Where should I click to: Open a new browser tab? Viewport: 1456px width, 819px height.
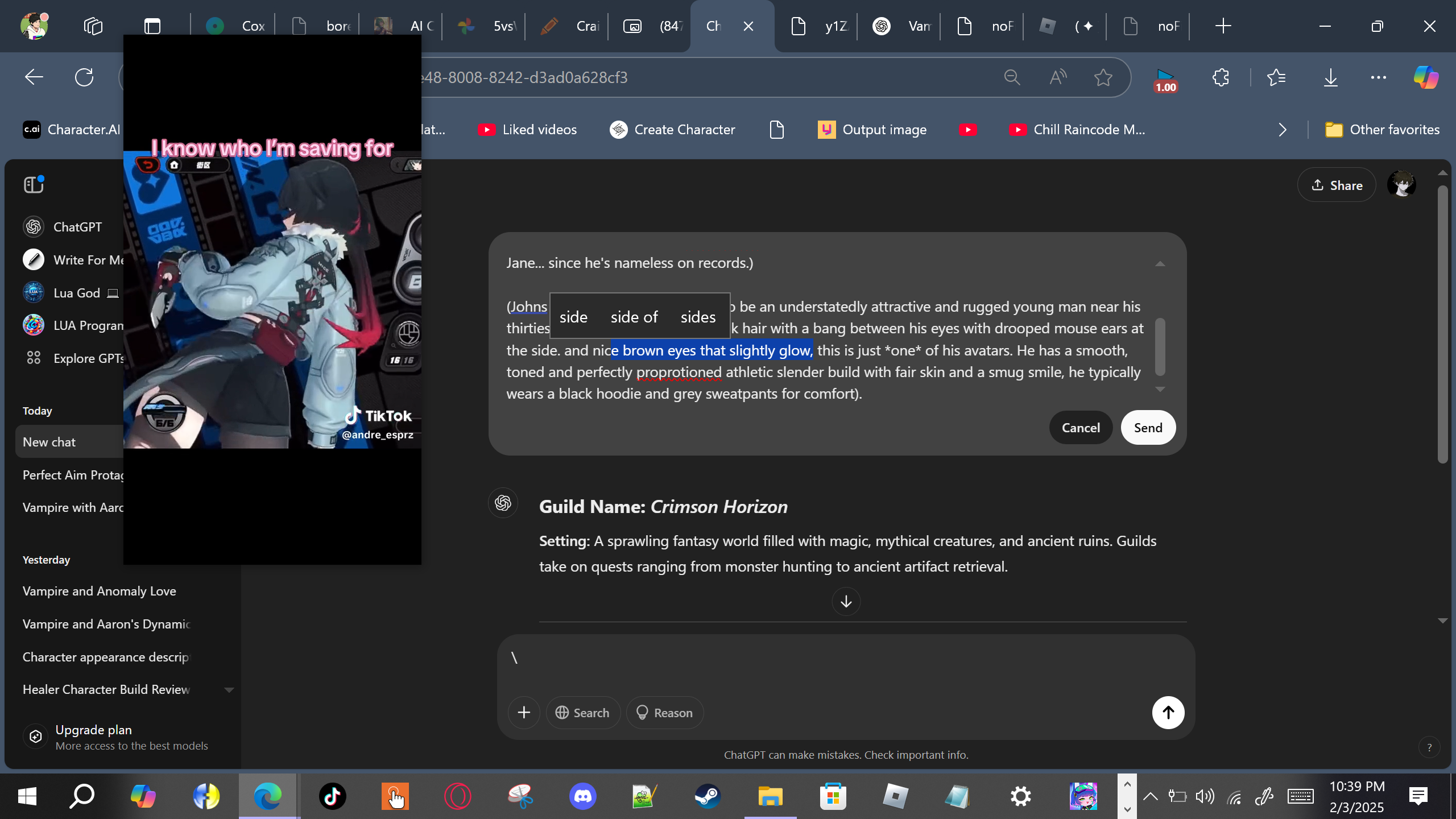point(1223,26)
